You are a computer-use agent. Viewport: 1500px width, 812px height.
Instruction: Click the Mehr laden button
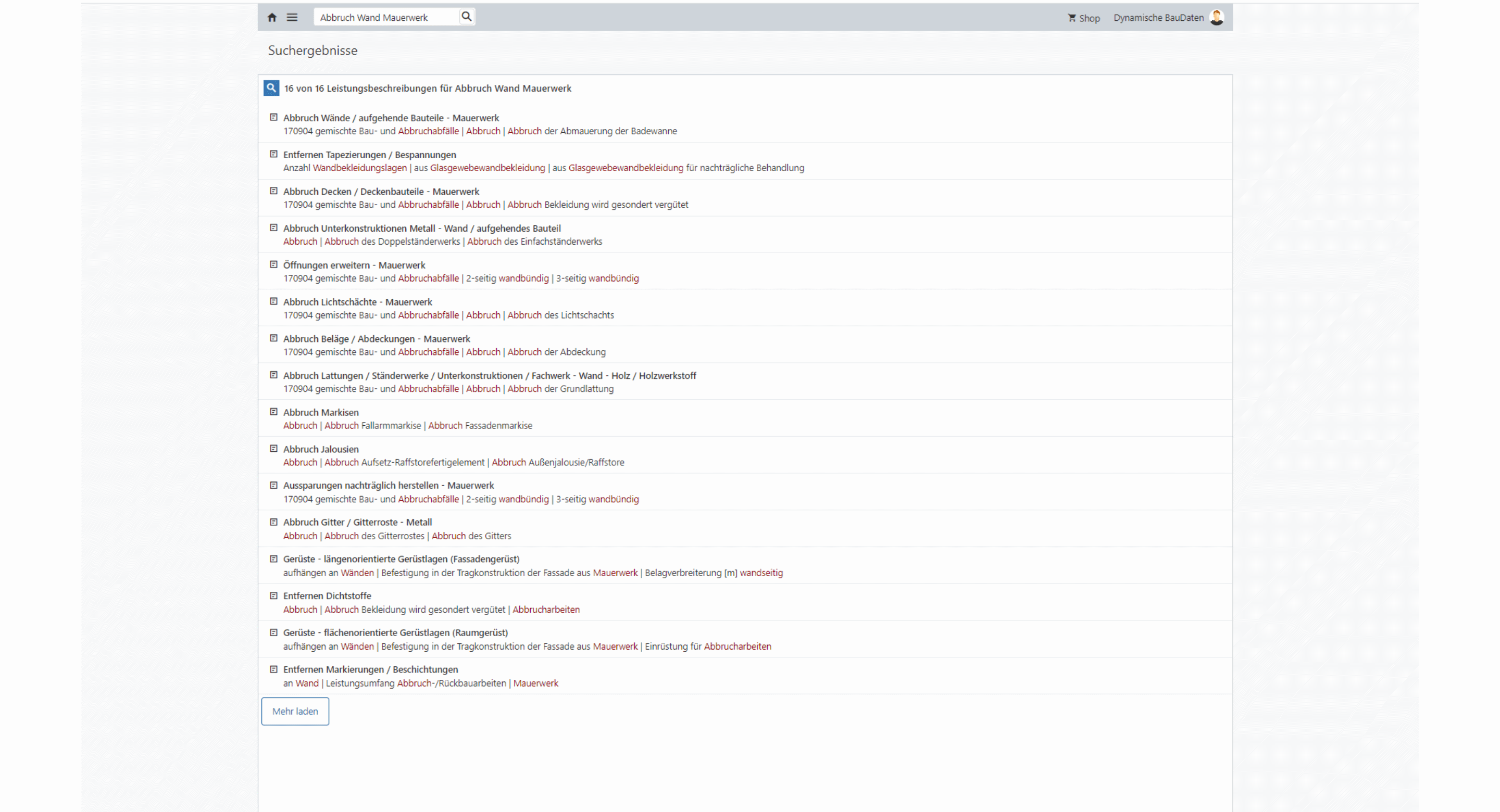[x=294, y=711]
